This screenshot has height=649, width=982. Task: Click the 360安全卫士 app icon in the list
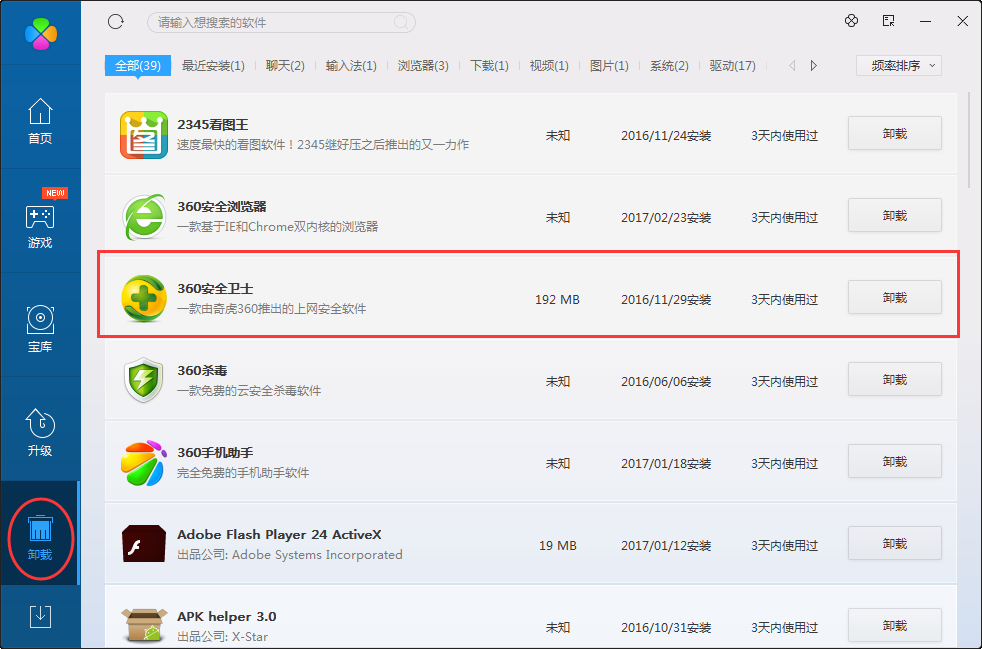coord(144,297)
